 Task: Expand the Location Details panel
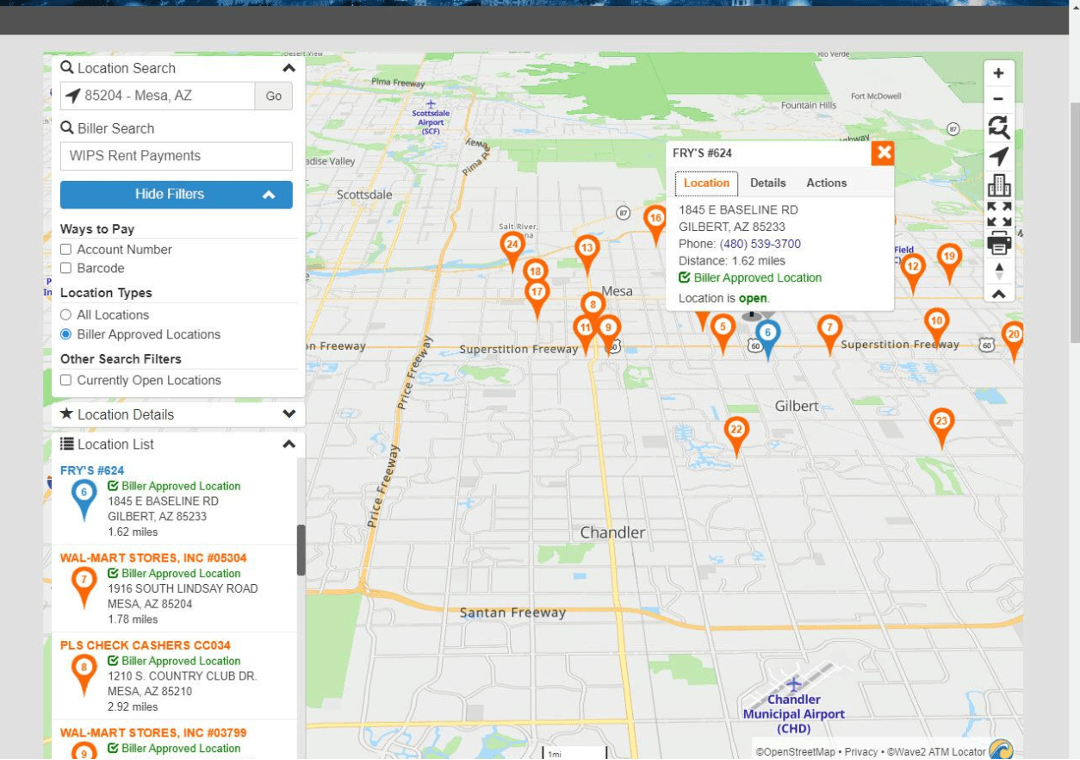click(289, 414)
